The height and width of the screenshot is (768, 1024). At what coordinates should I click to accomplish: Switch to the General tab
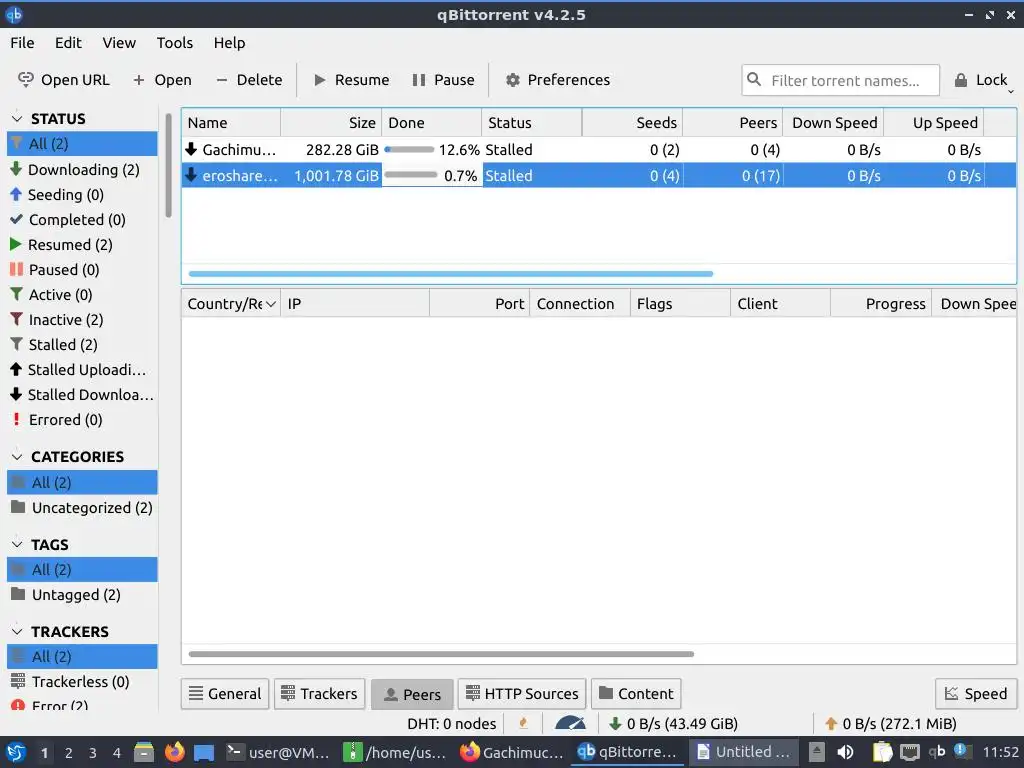225,694
